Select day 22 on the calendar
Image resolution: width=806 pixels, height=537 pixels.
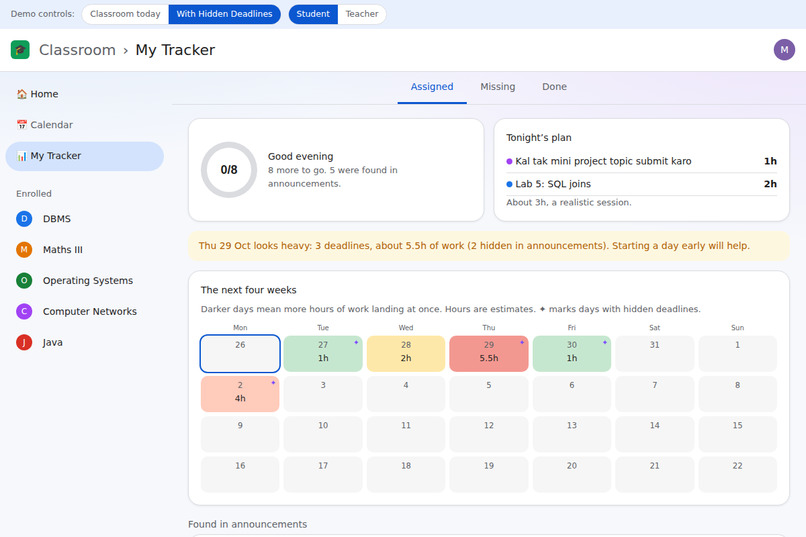click(x=738, y=474)
